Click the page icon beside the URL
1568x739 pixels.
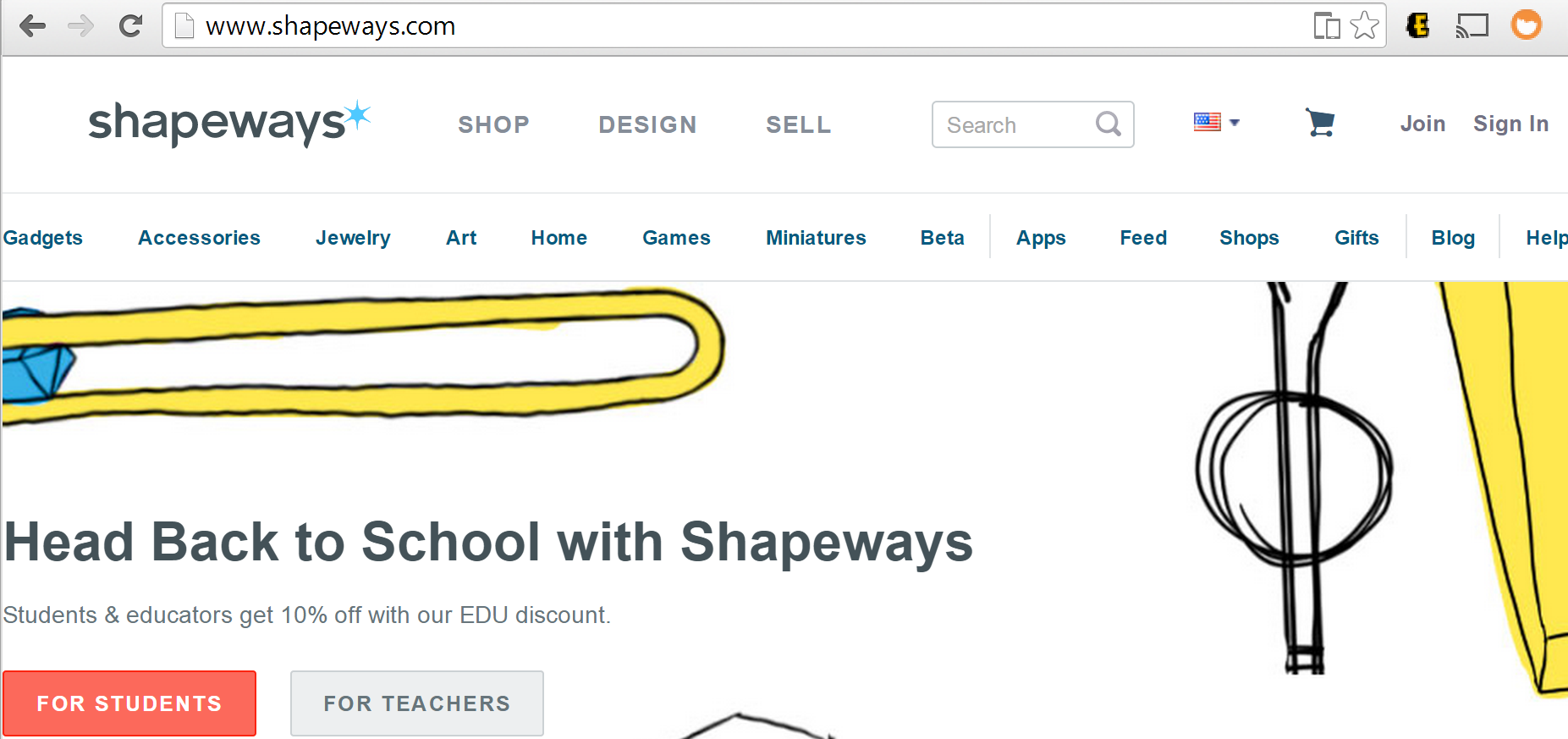184,26
